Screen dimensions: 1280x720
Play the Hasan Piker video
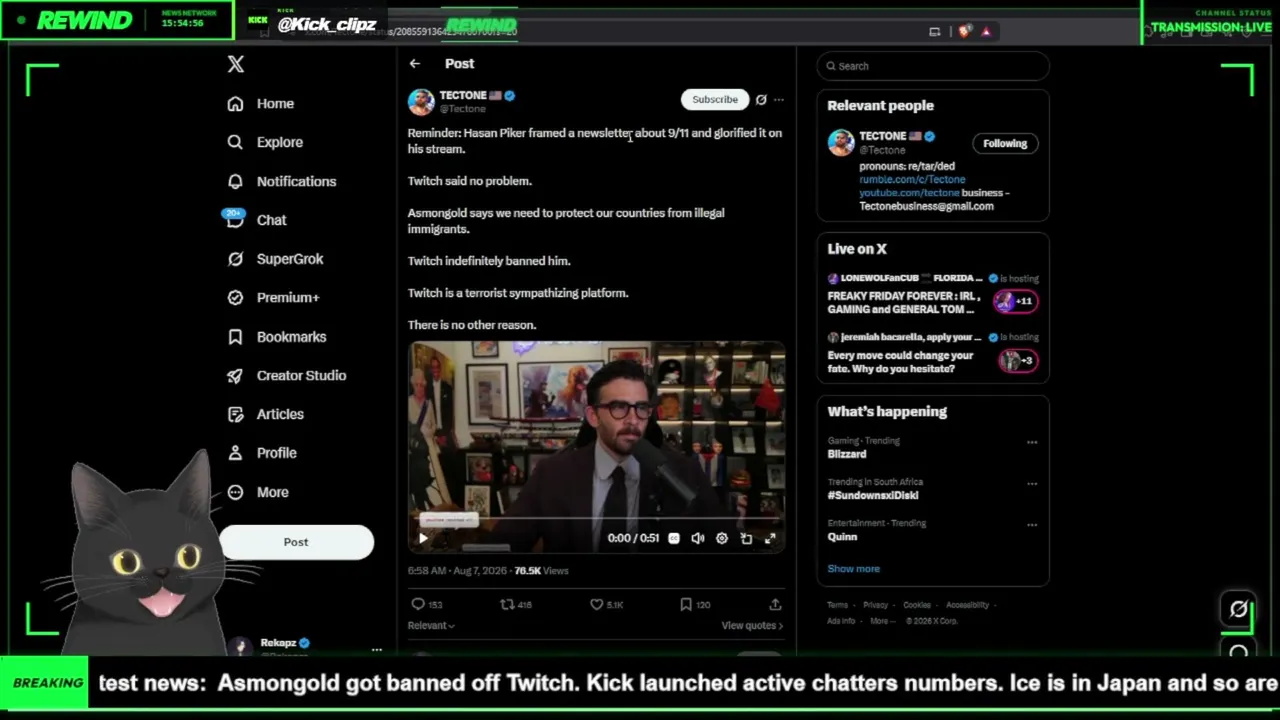tap(423, 538)
